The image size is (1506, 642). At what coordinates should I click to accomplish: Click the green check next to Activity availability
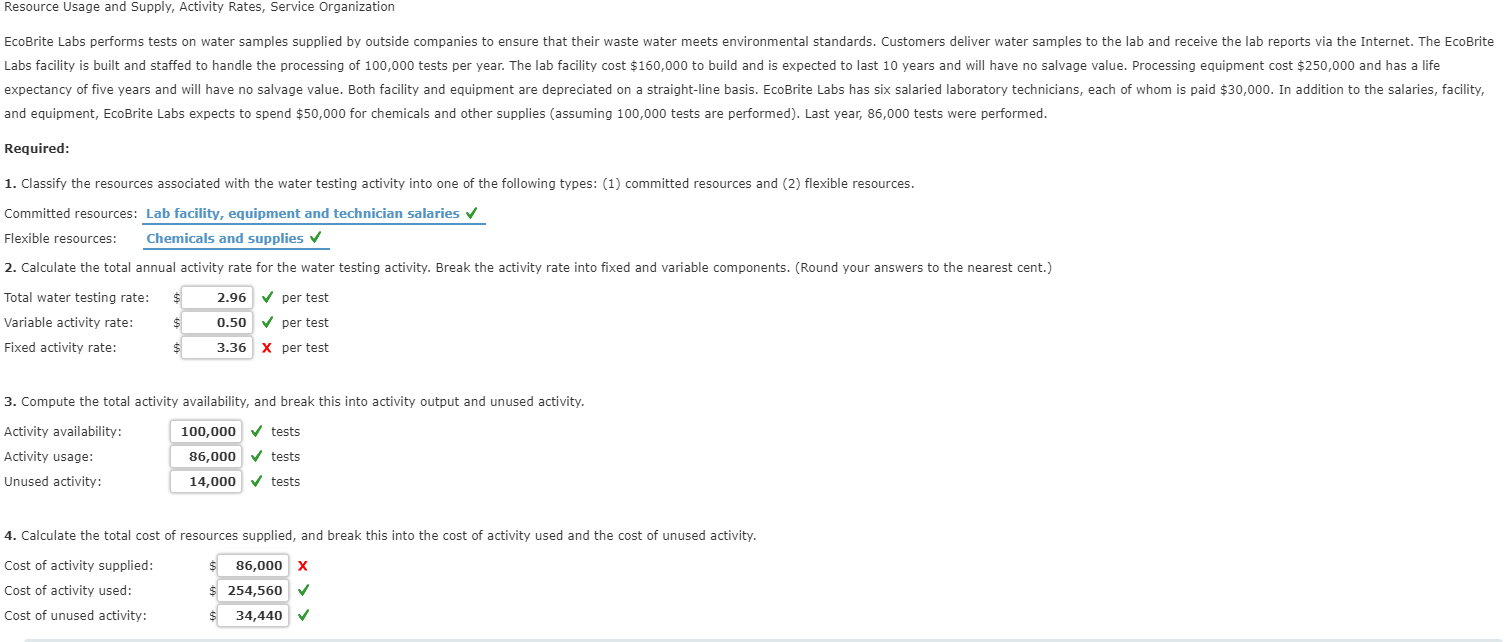[x=256, y=431]
